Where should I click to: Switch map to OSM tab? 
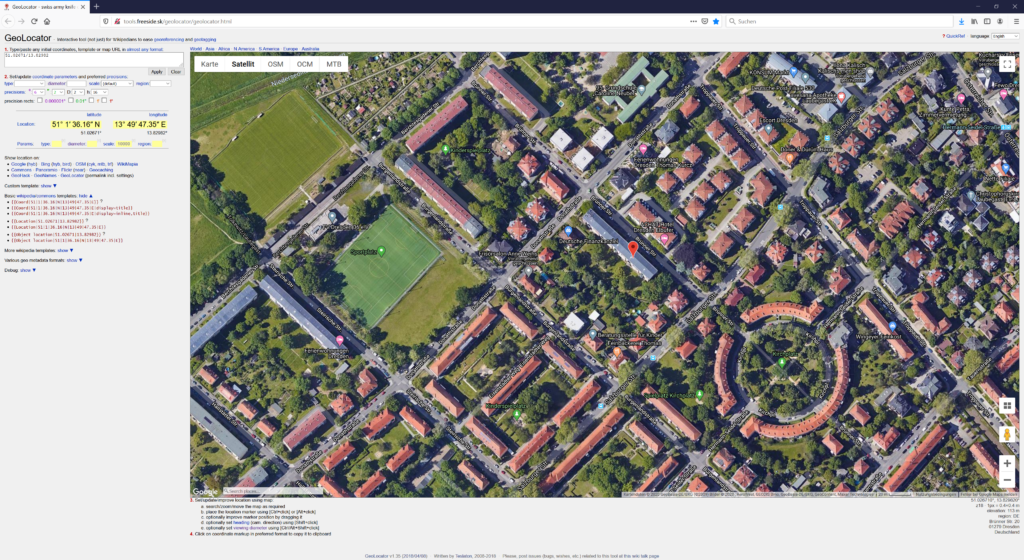click(x=275, y=64)
